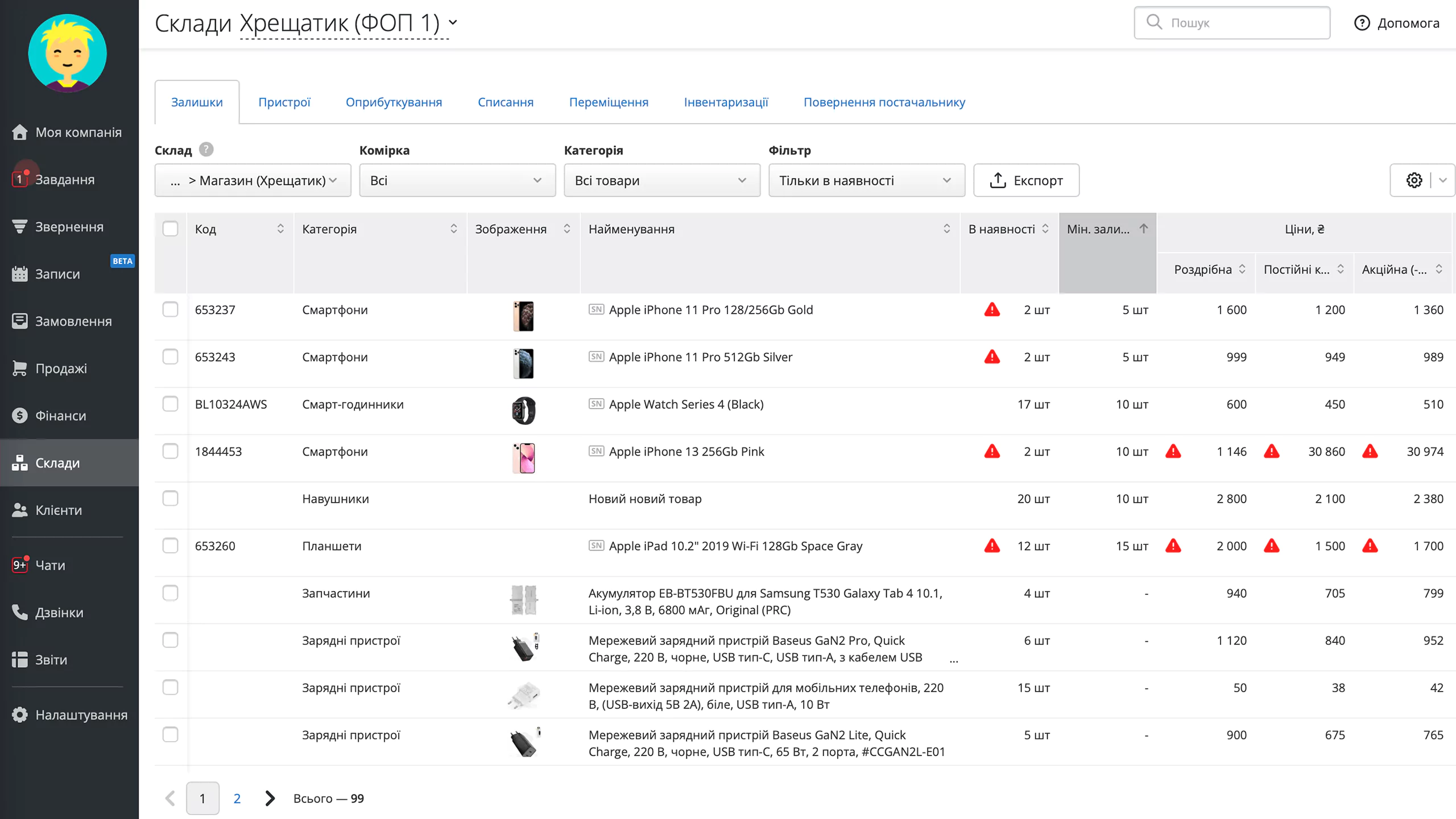
Task: Sort by Найменування column arrows
Action: pos(946,229)
